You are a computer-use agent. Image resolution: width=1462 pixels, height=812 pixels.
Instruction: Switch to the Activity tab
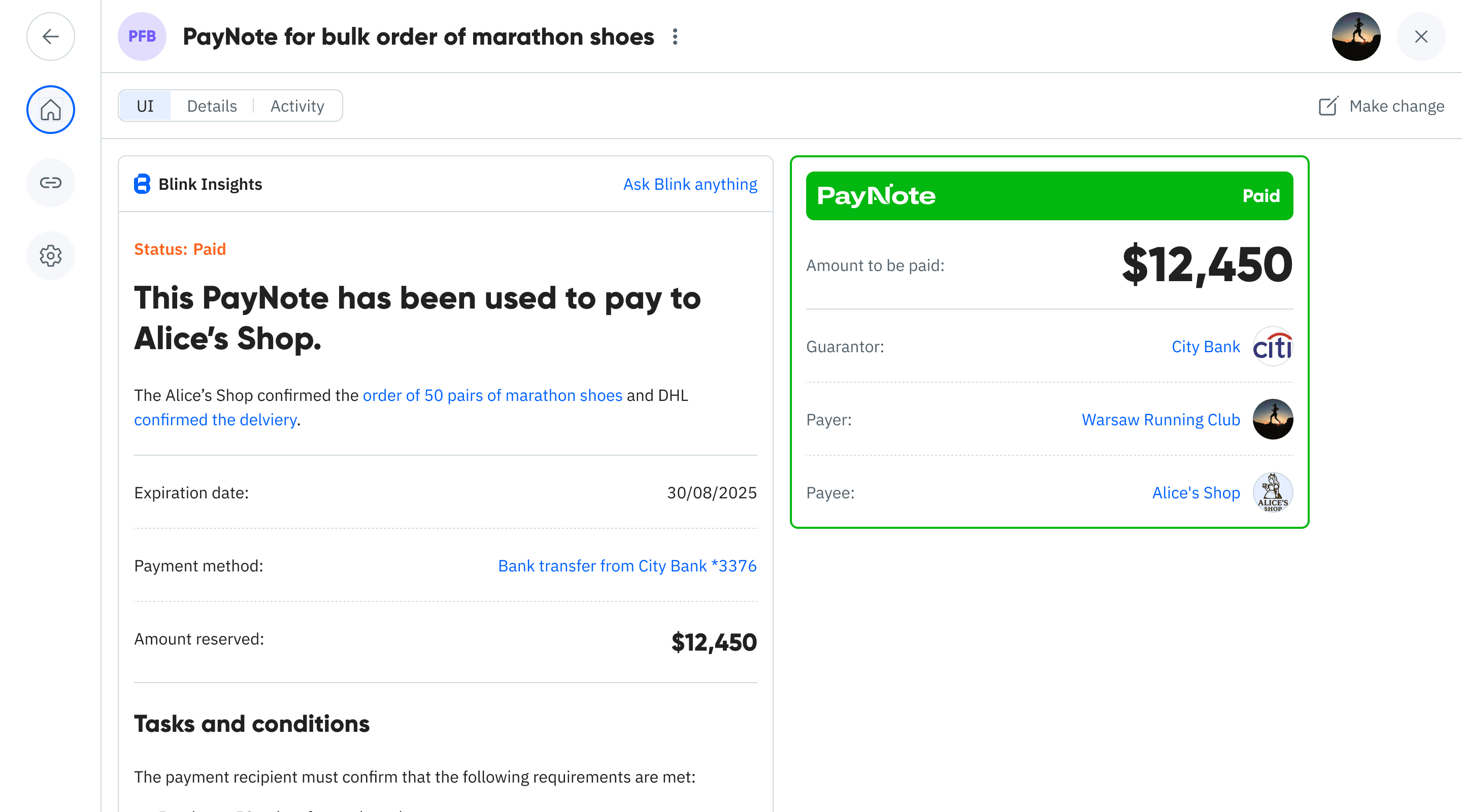[x=297, y=106]
